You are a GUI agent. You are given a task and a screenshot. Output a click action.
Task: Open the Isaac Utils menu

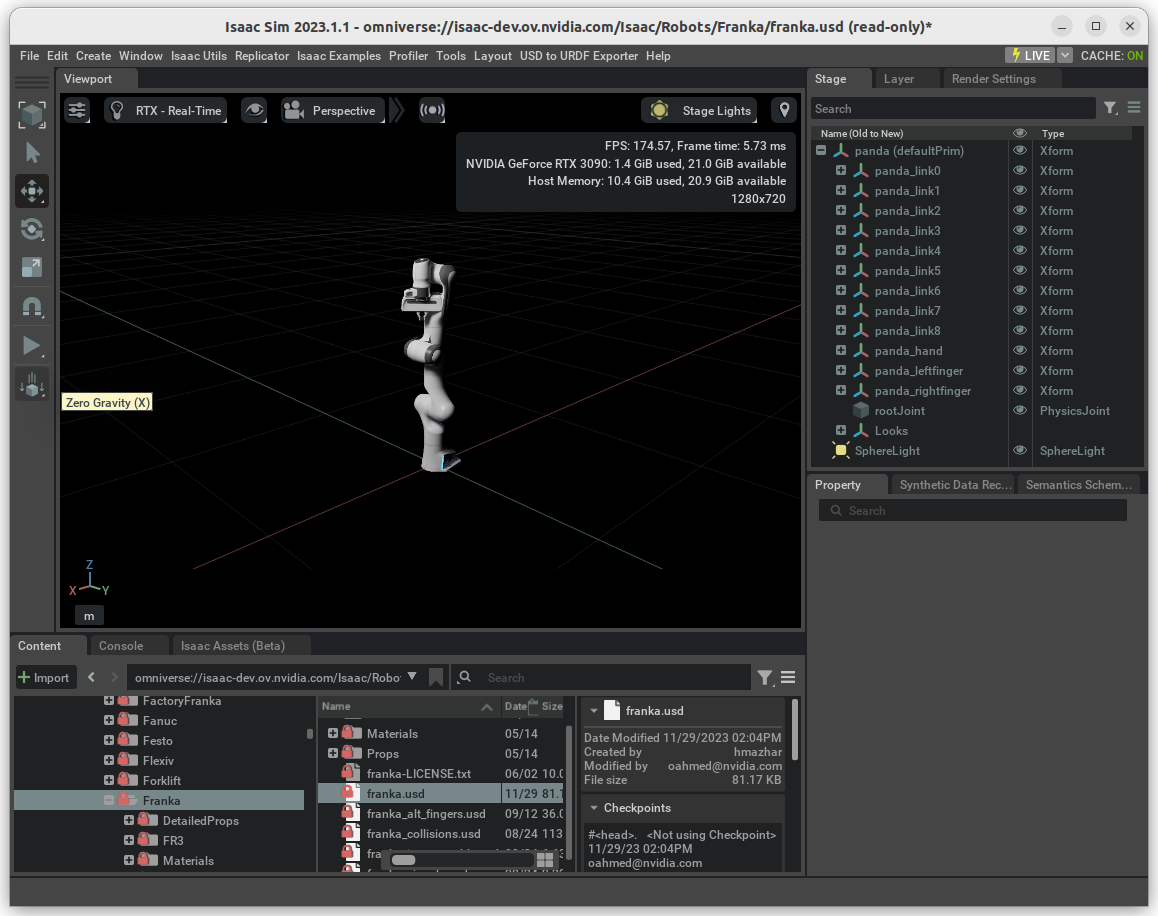(x=199, y=55)
